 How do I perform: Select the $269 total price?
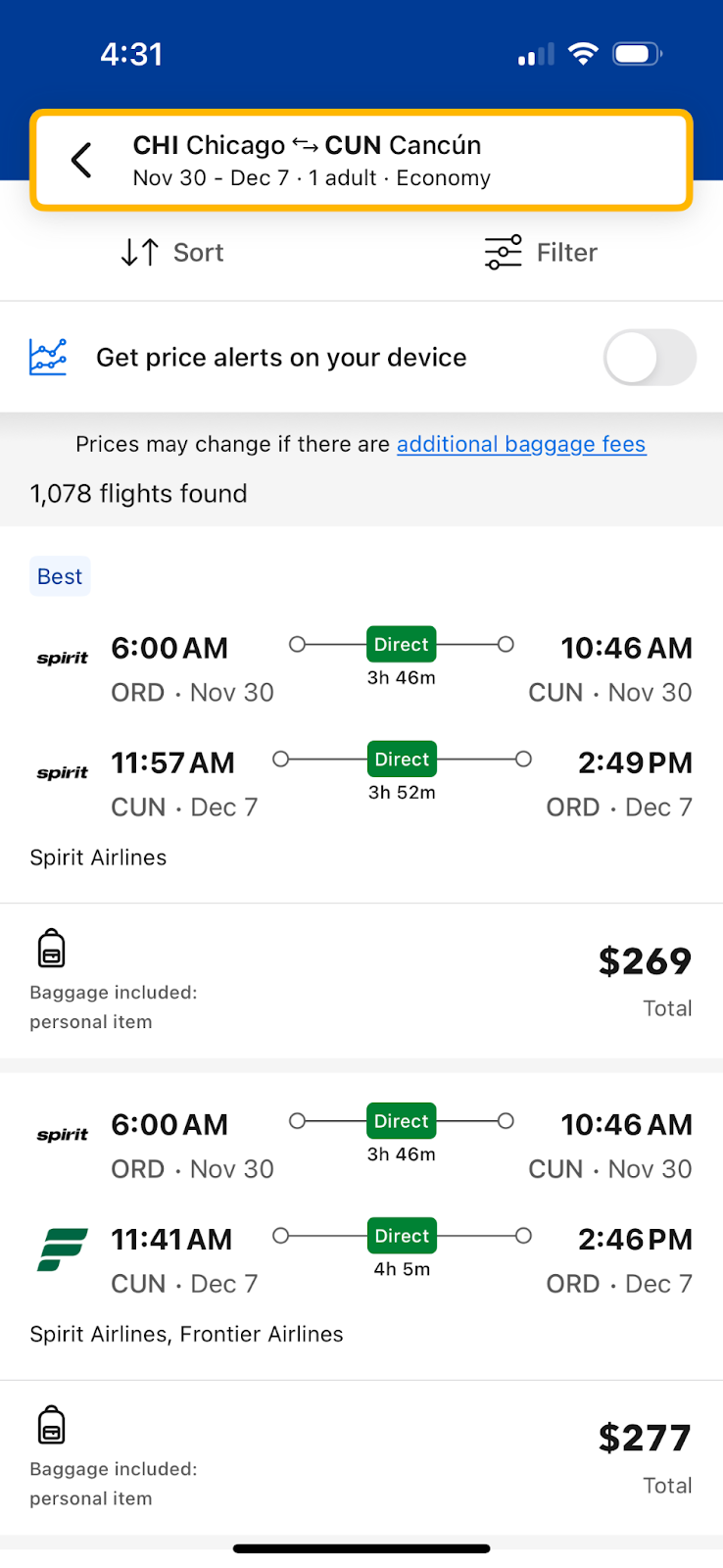tap(645, 962)
